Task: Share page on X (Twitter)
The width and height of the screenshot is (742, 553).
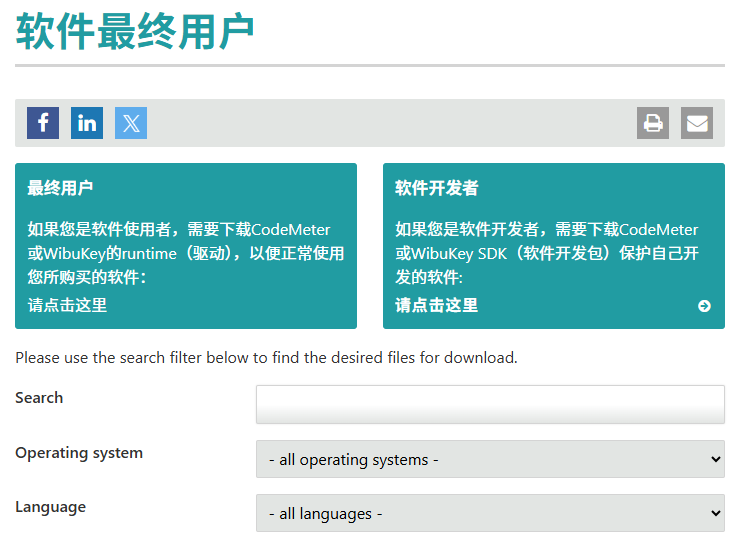Action: (x=131, y=123)
